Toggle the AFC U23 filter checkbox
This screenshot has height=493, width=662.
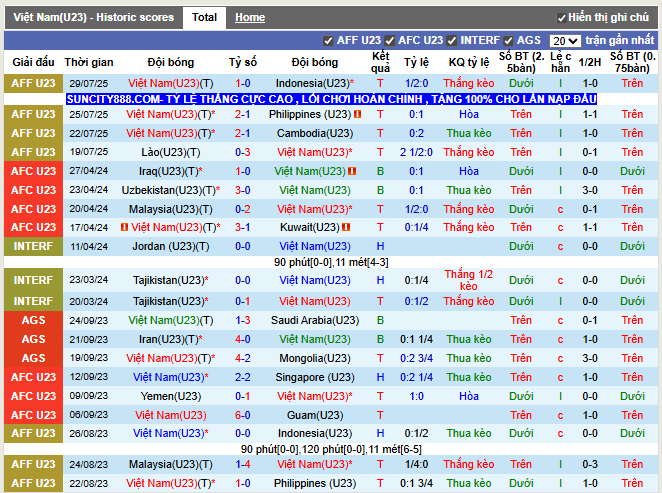coord(390,41)
